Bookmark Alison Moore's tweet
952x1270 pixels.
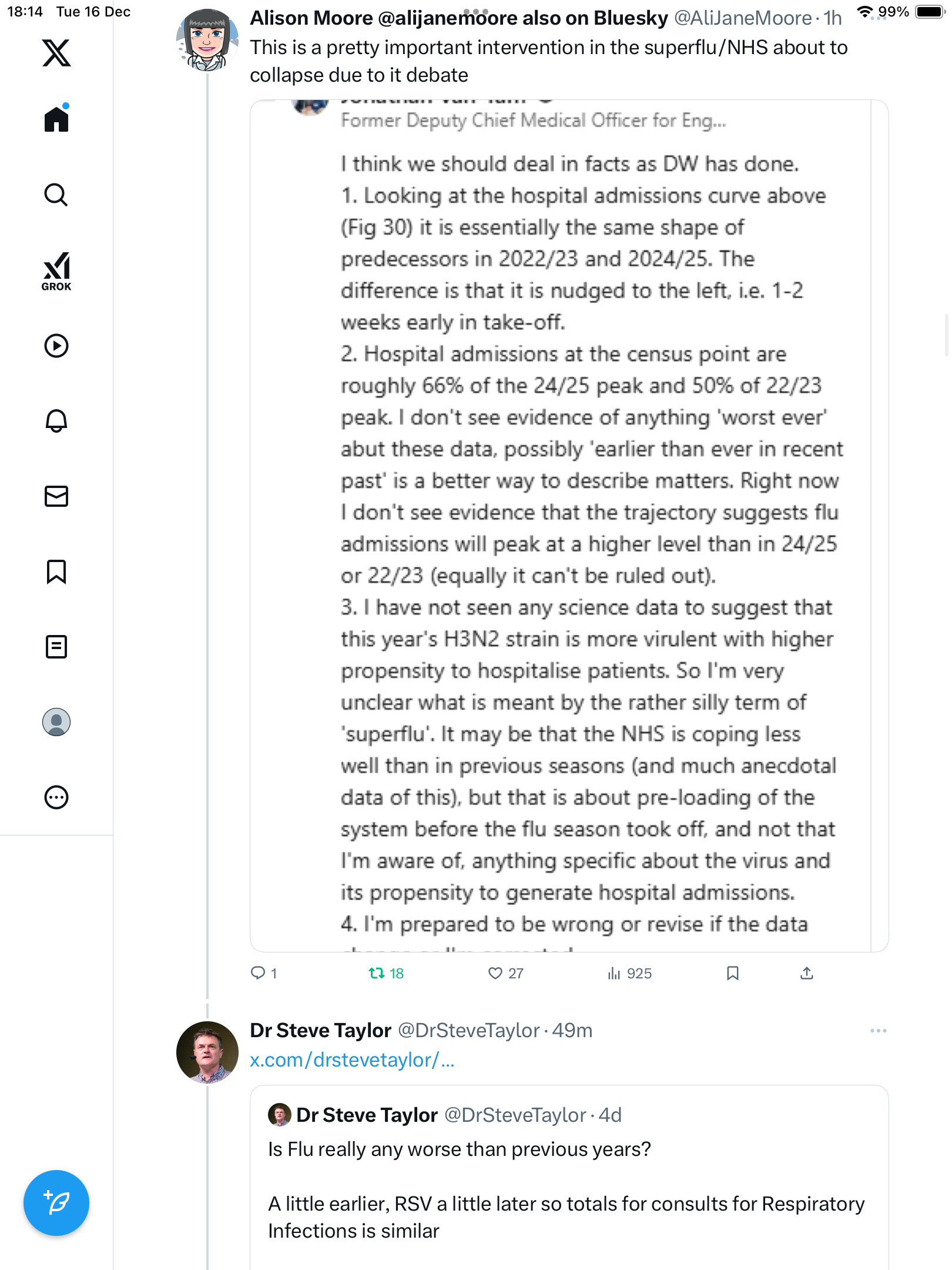pyautogui.click(x=732, y=974)
